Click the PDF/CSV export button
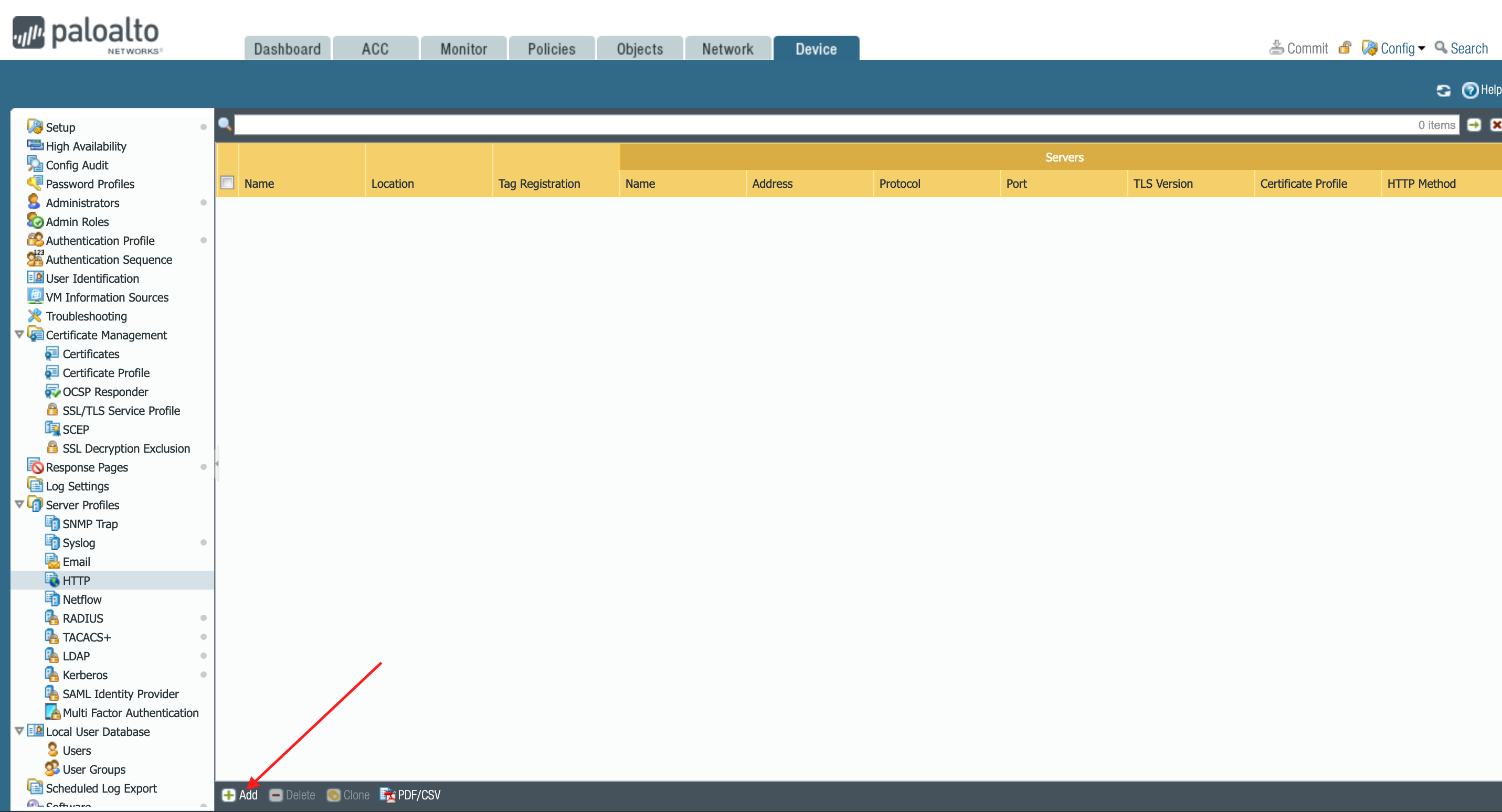Image resolution: width=1502 pixels, height=812 pixels. point(410,795)
